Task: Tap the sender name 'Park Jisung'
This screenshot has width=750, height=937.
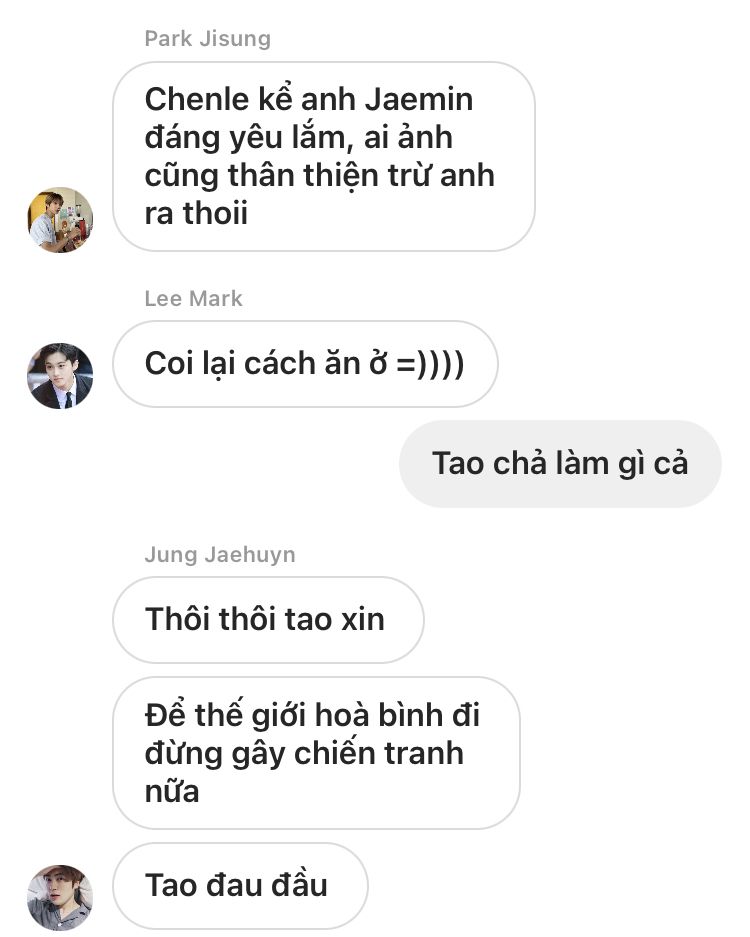Action: pyautogui.click(x=207, y=39)
